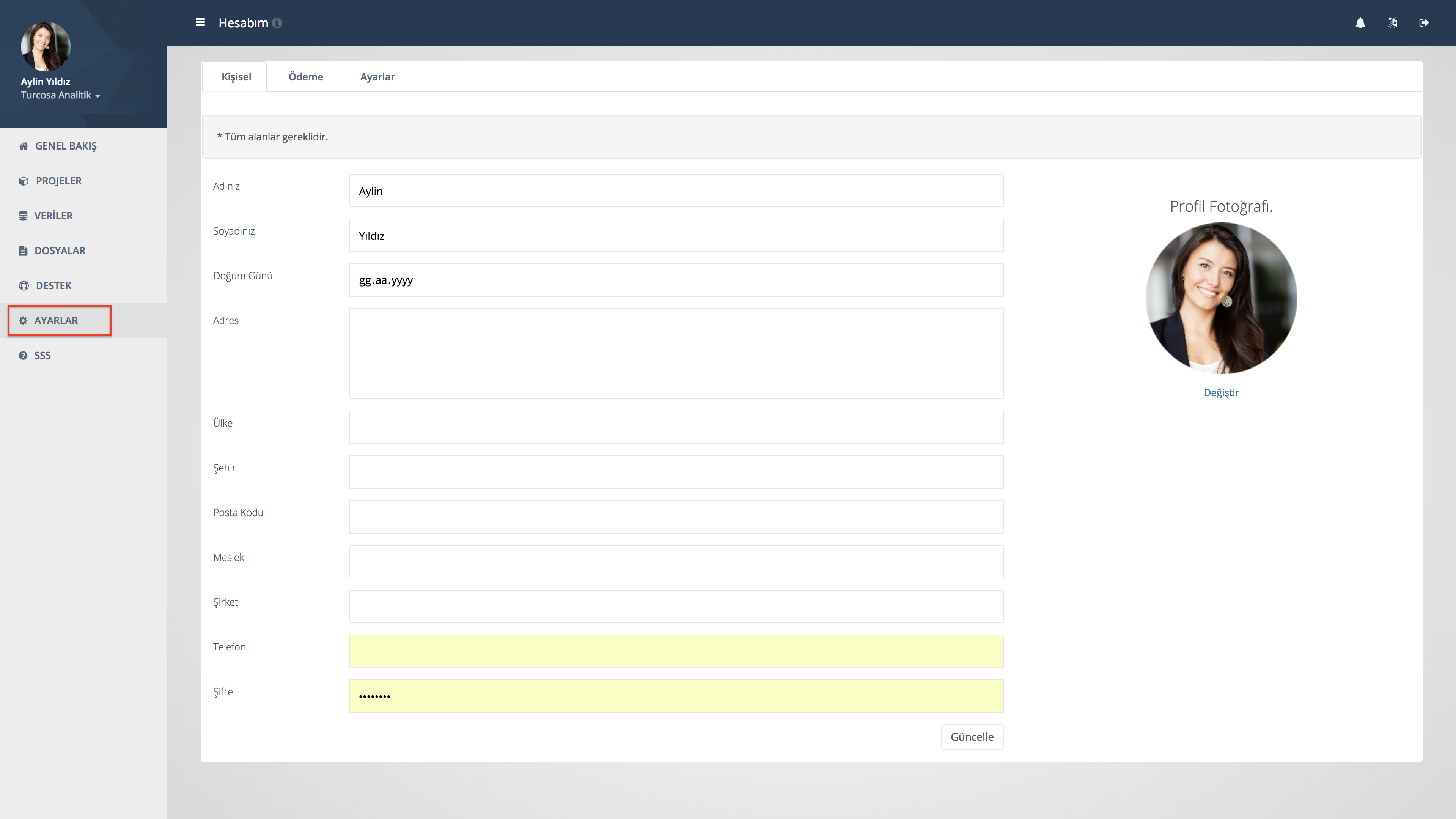Image resolution: width=1456 pixels, height=819 pixels.
Task: Click the AYARLAR settings gear icon
Action: [23, 320]
